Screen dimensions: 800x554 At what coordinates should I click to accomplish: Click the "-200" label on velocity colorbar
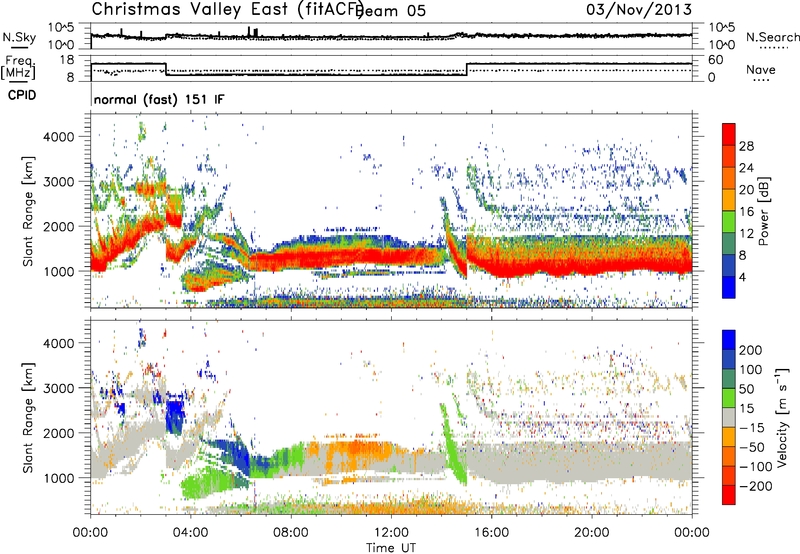click(x=756, y=486)
